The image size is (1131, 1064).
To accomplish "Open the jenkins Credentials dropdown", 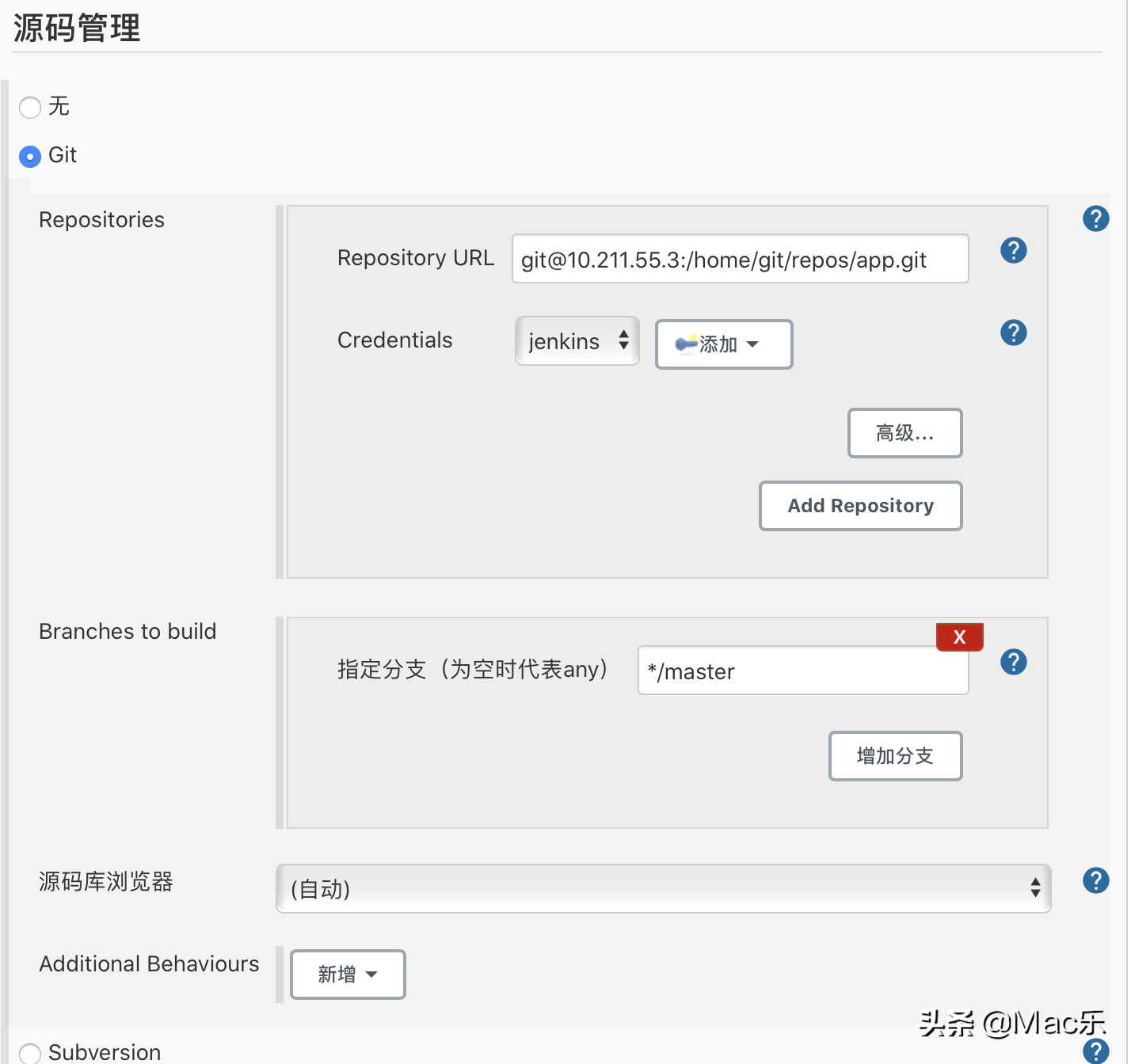I will tap(577, 341).
